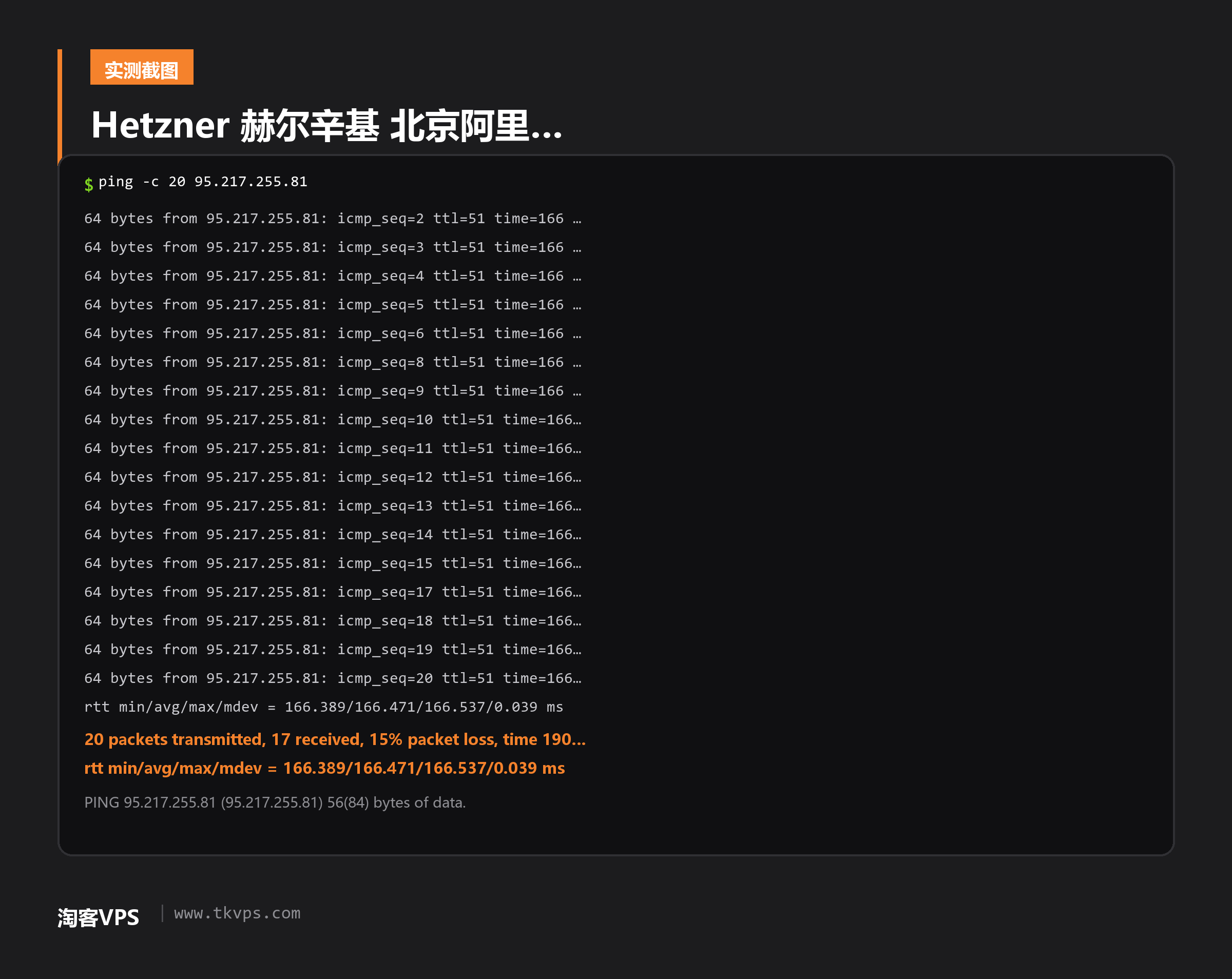Select the icmp_seq=5 ping line
This screenshot has height=979, width=1232.
pyautogui.click(x=333, y=305)
